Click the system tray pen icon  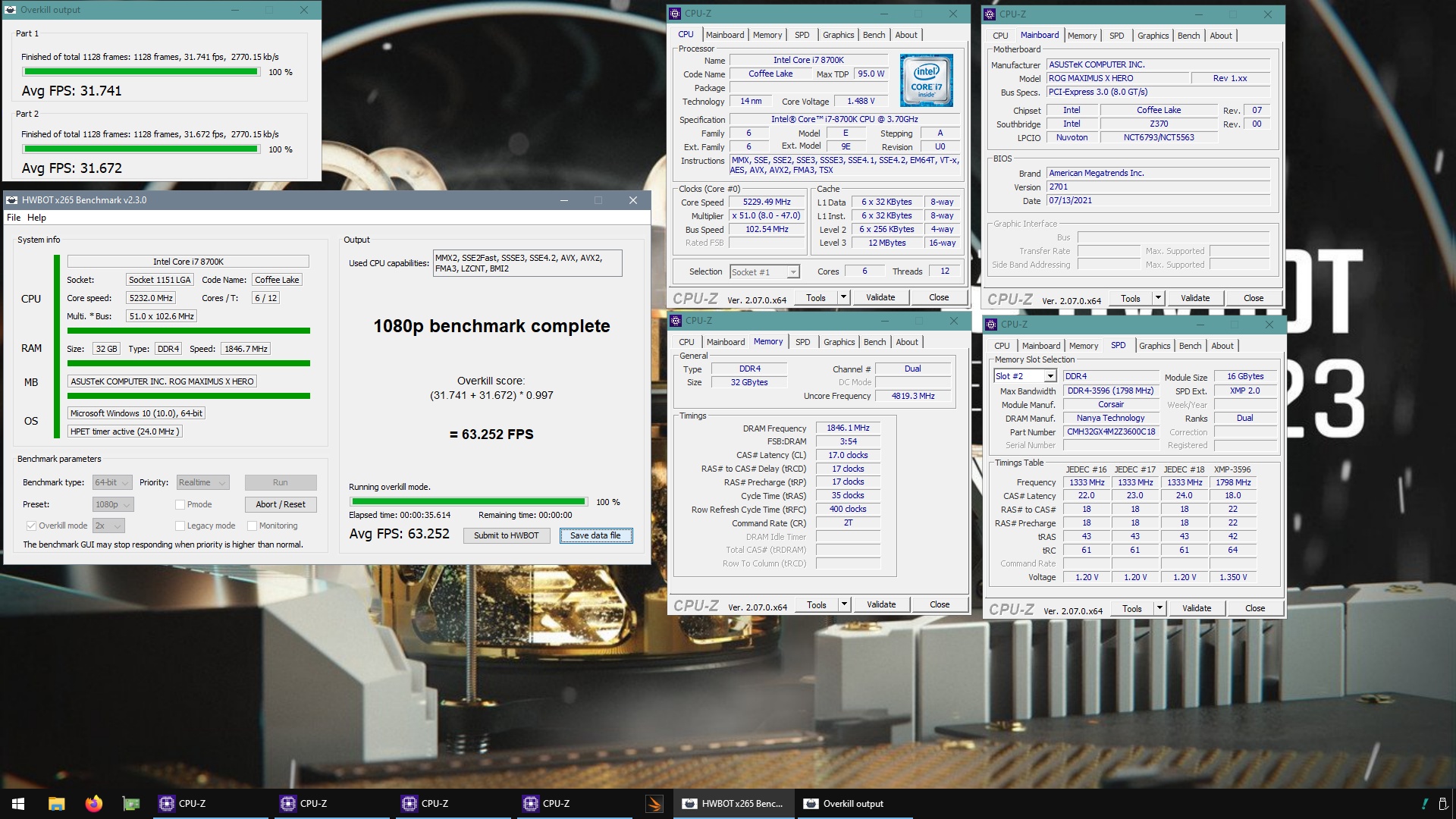point(1423,804)
